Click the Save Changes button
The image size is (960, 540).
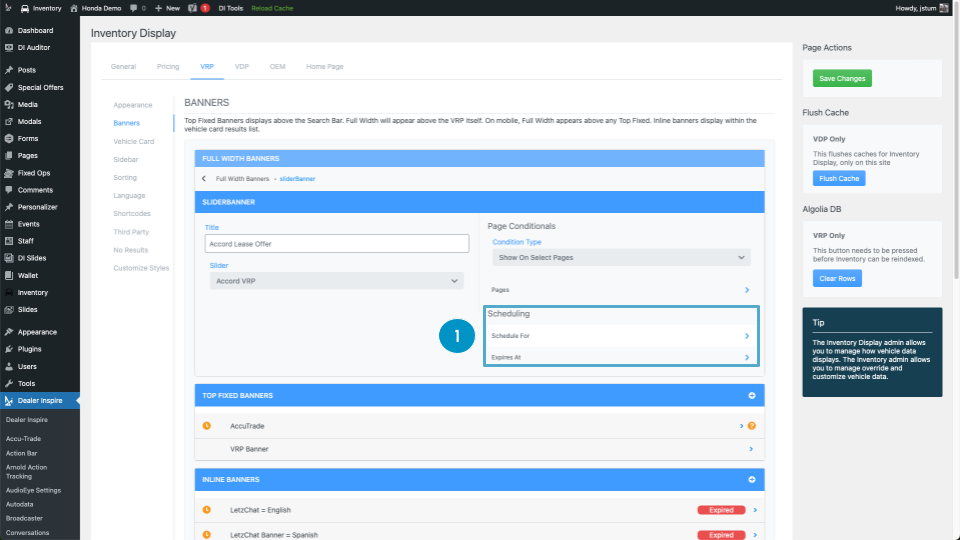[x=842, y=78]
